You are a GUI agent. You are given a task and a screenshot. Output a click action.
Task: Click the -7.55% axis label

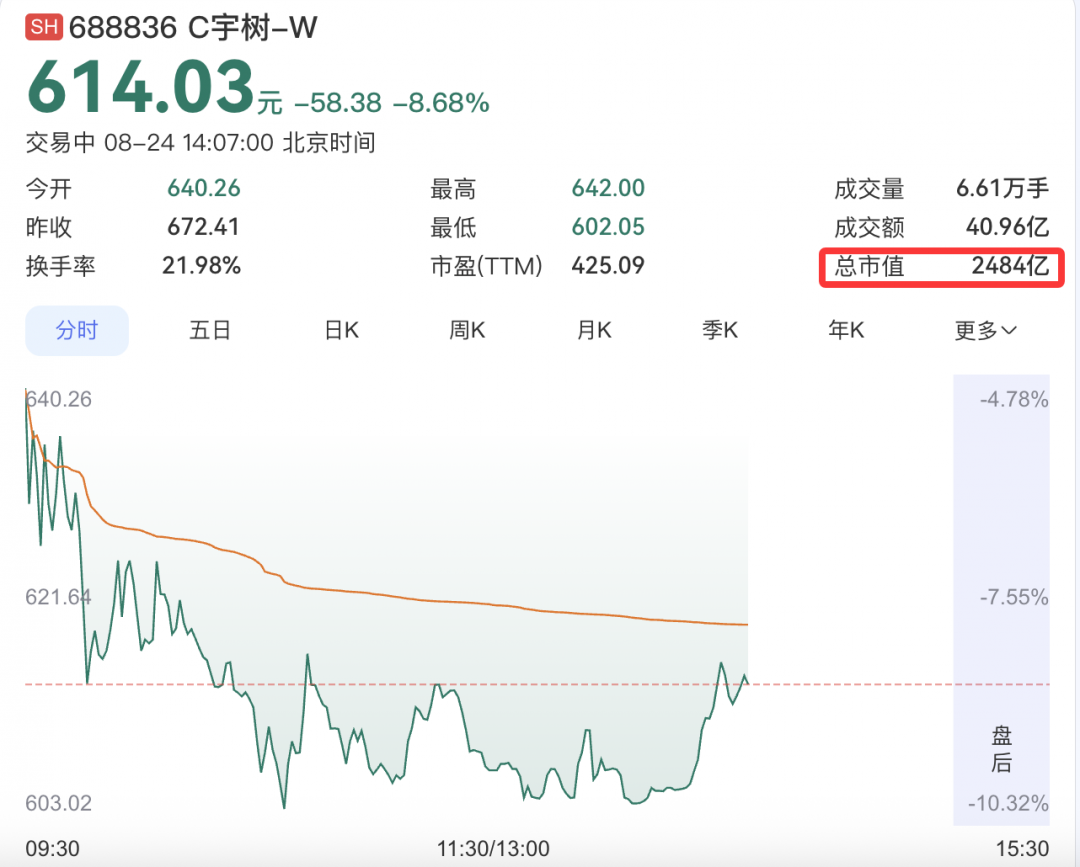click(x=1014, y=596)
